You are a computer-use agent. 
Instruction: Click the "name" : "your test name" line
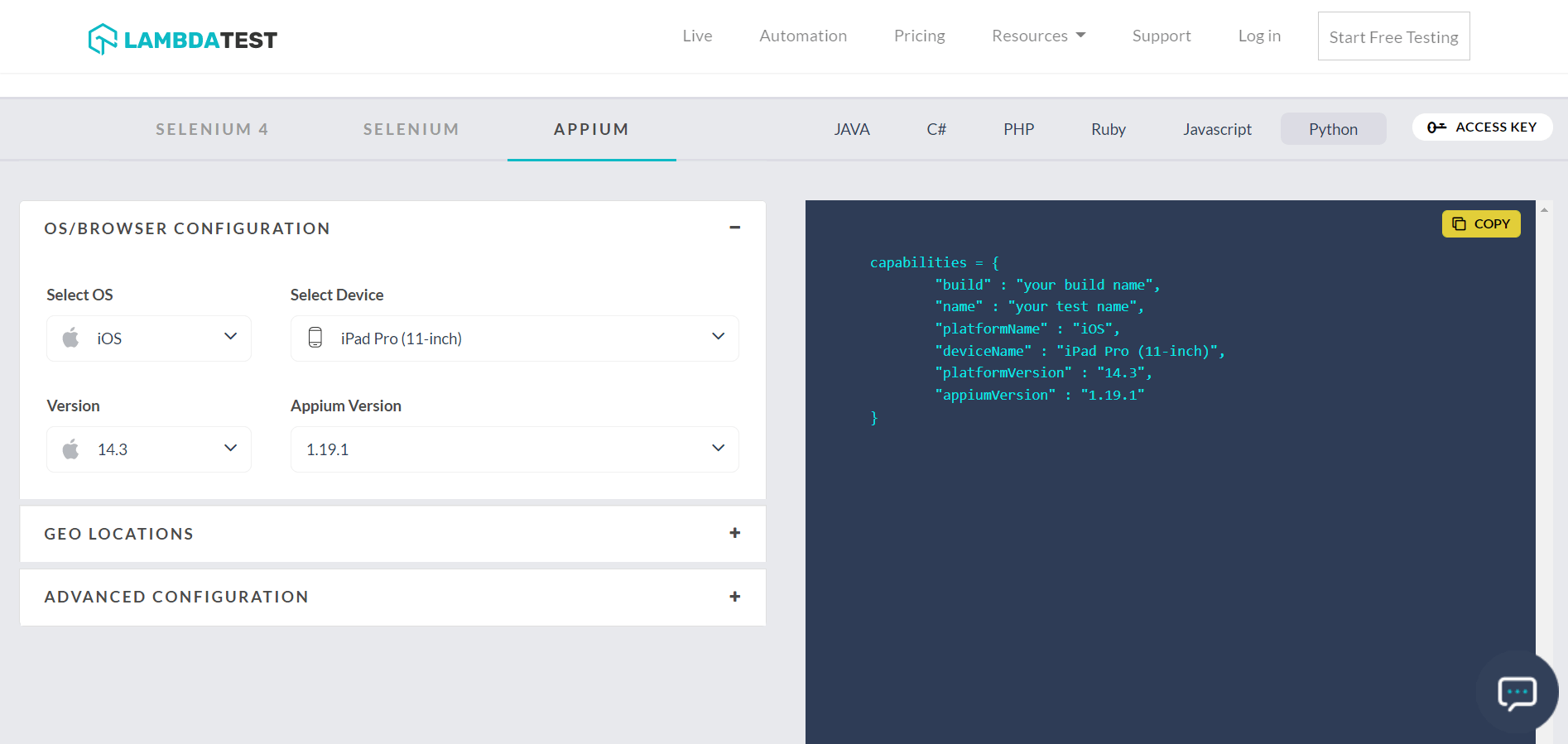pos(1039,306)
